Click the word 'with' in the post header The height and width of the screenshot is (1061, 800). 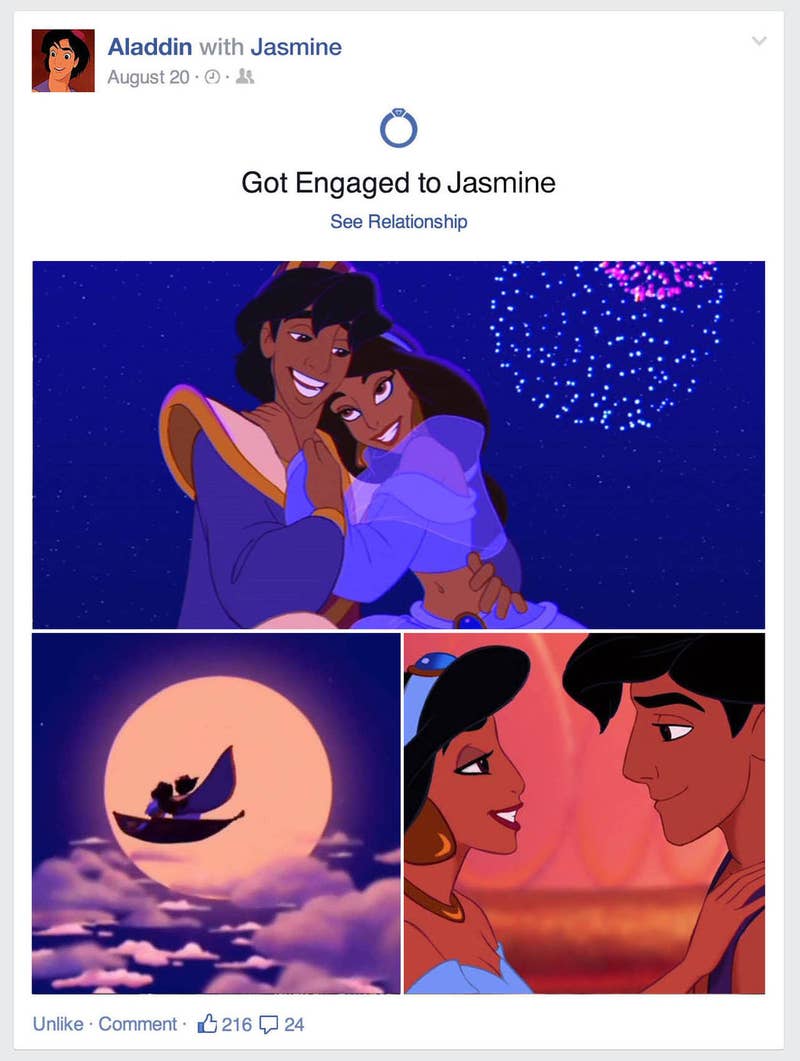tap(221, 47)
